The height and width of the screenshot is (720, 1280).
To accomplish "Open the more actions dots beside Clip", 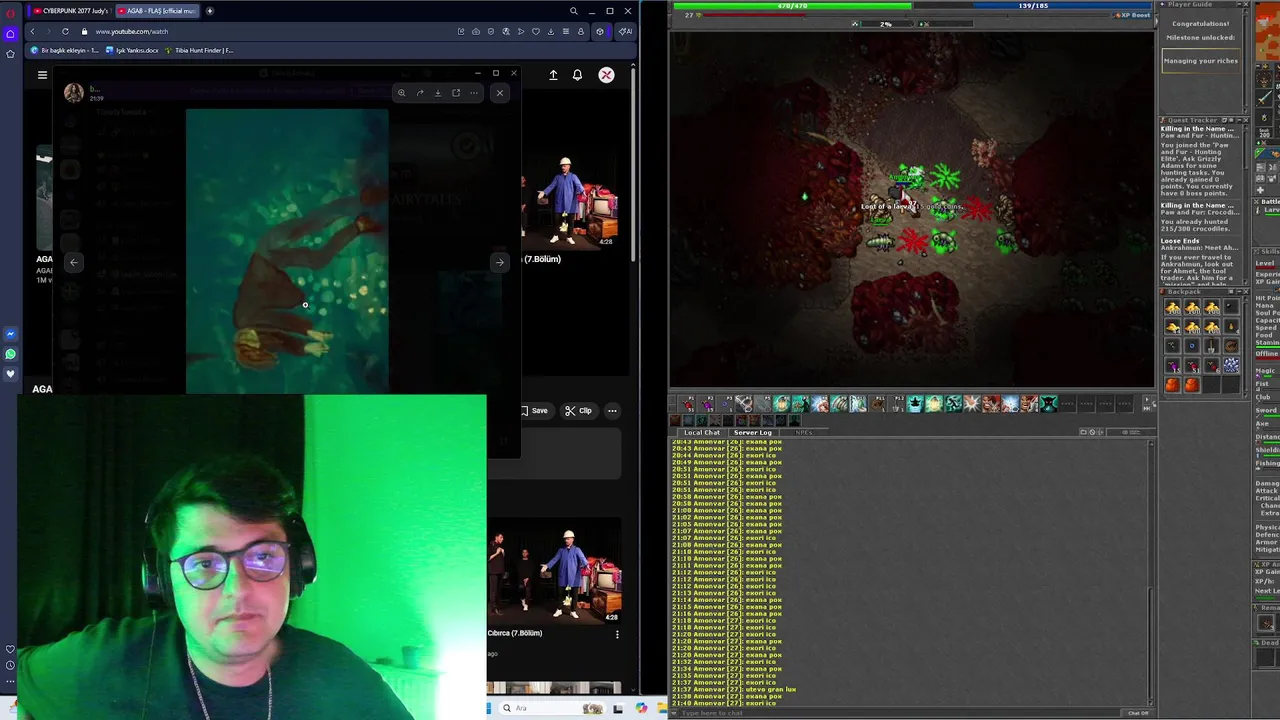I will click(x=612, y=411).
